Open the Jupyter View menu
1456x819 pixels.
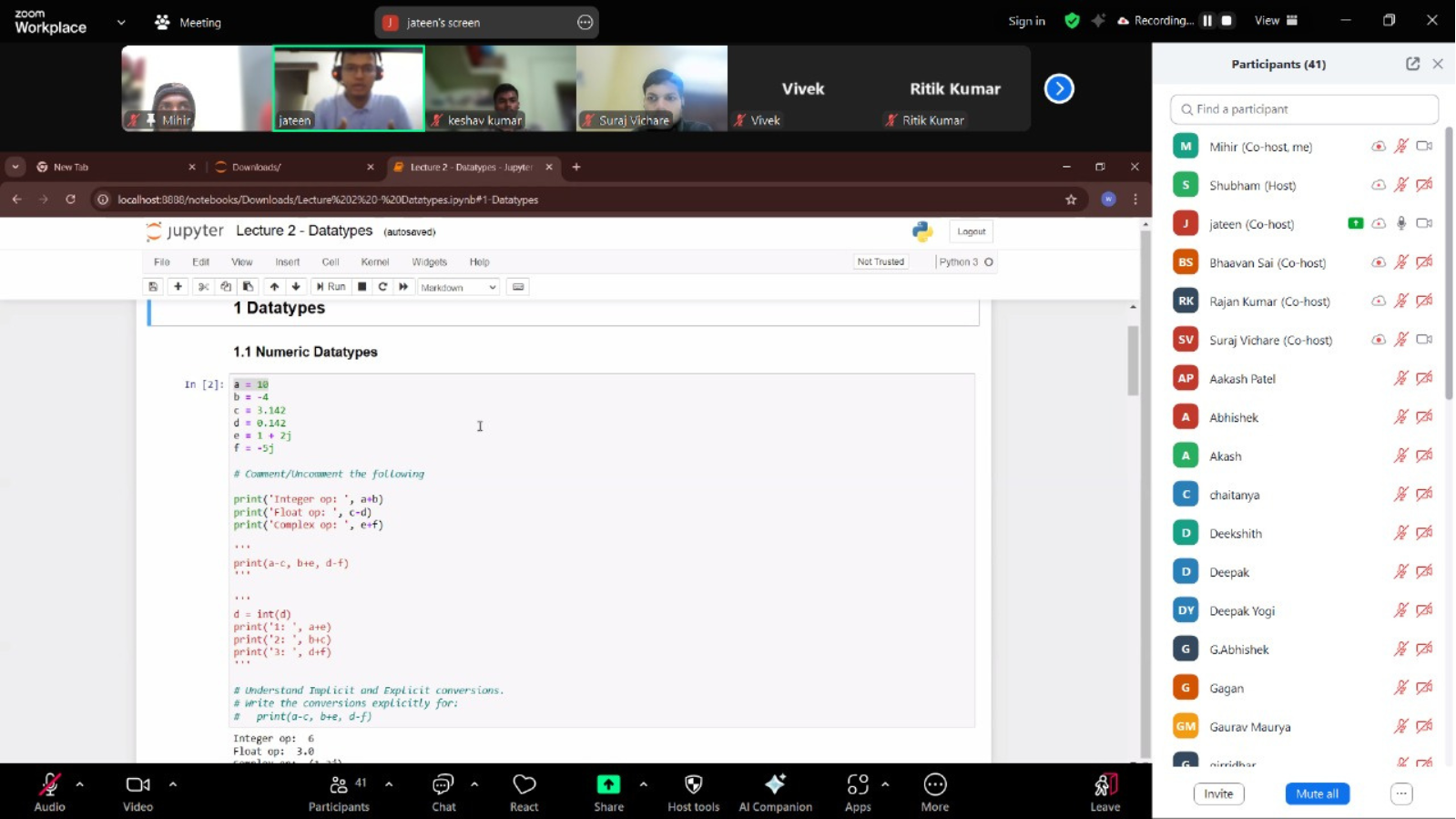coord(241,261)
